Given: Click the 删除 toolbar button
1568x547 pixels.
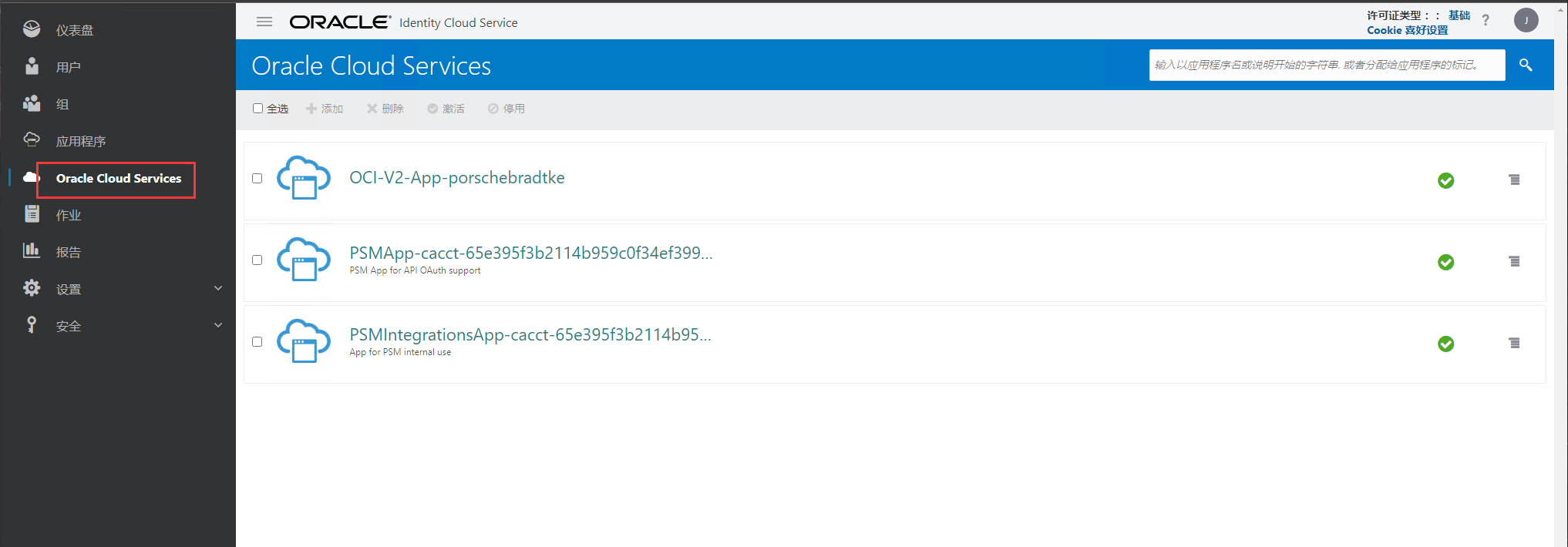Looking at the screenshot, I should pos(385,109).
